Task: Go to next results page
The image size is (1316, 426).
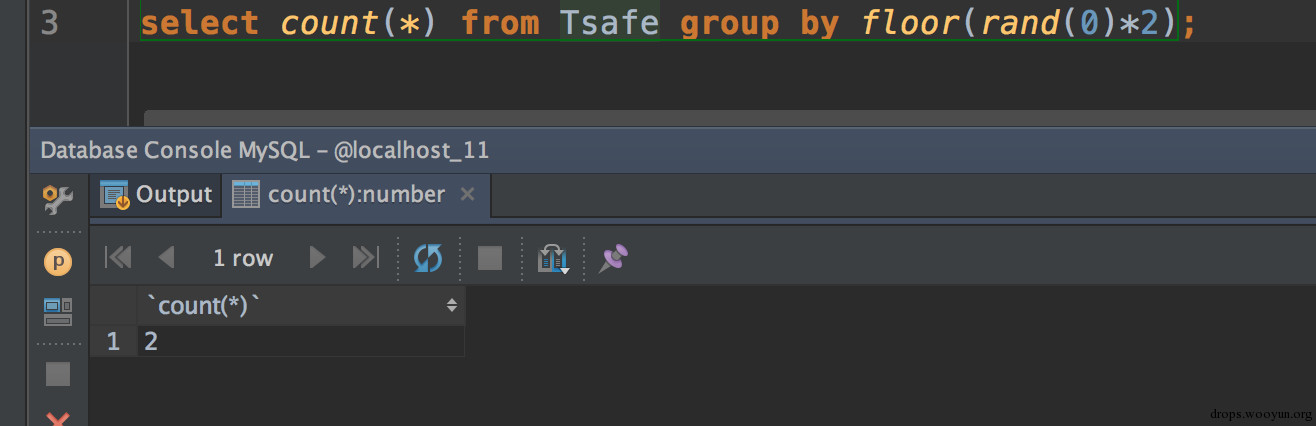Action: coord(318,259)
